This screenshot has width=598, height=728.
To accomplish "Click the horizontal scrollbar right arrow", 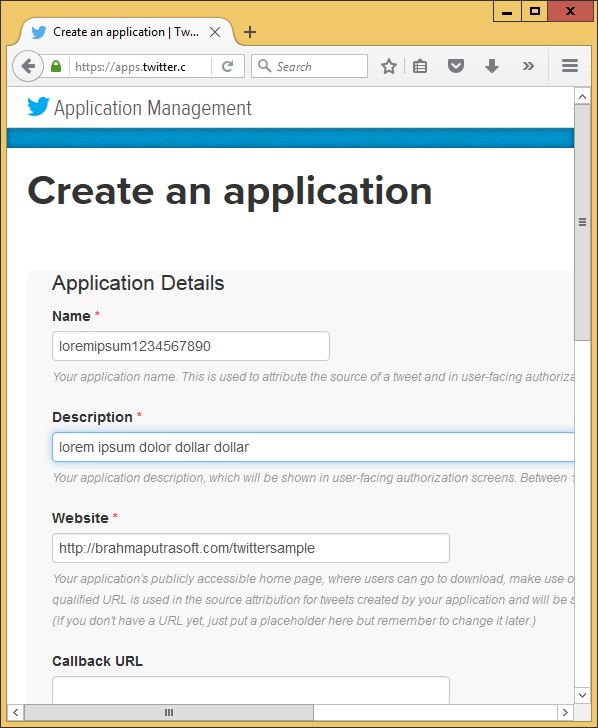I will (565, 712).
